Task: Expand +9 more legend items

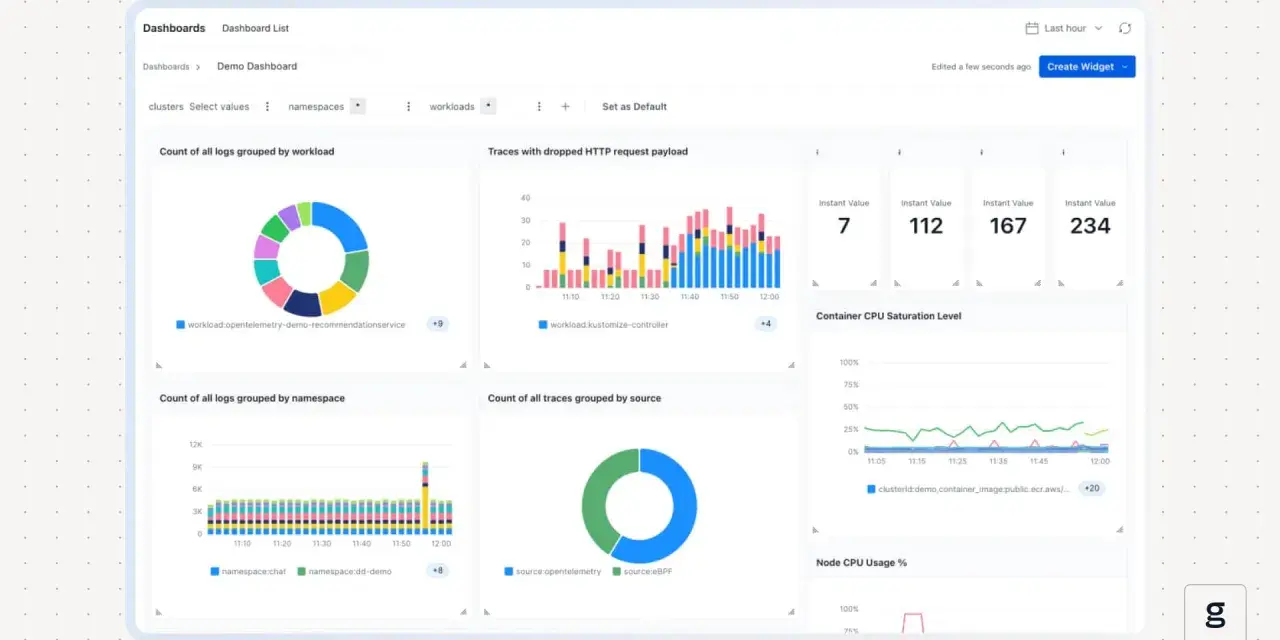Action: [x=438, y=324]
